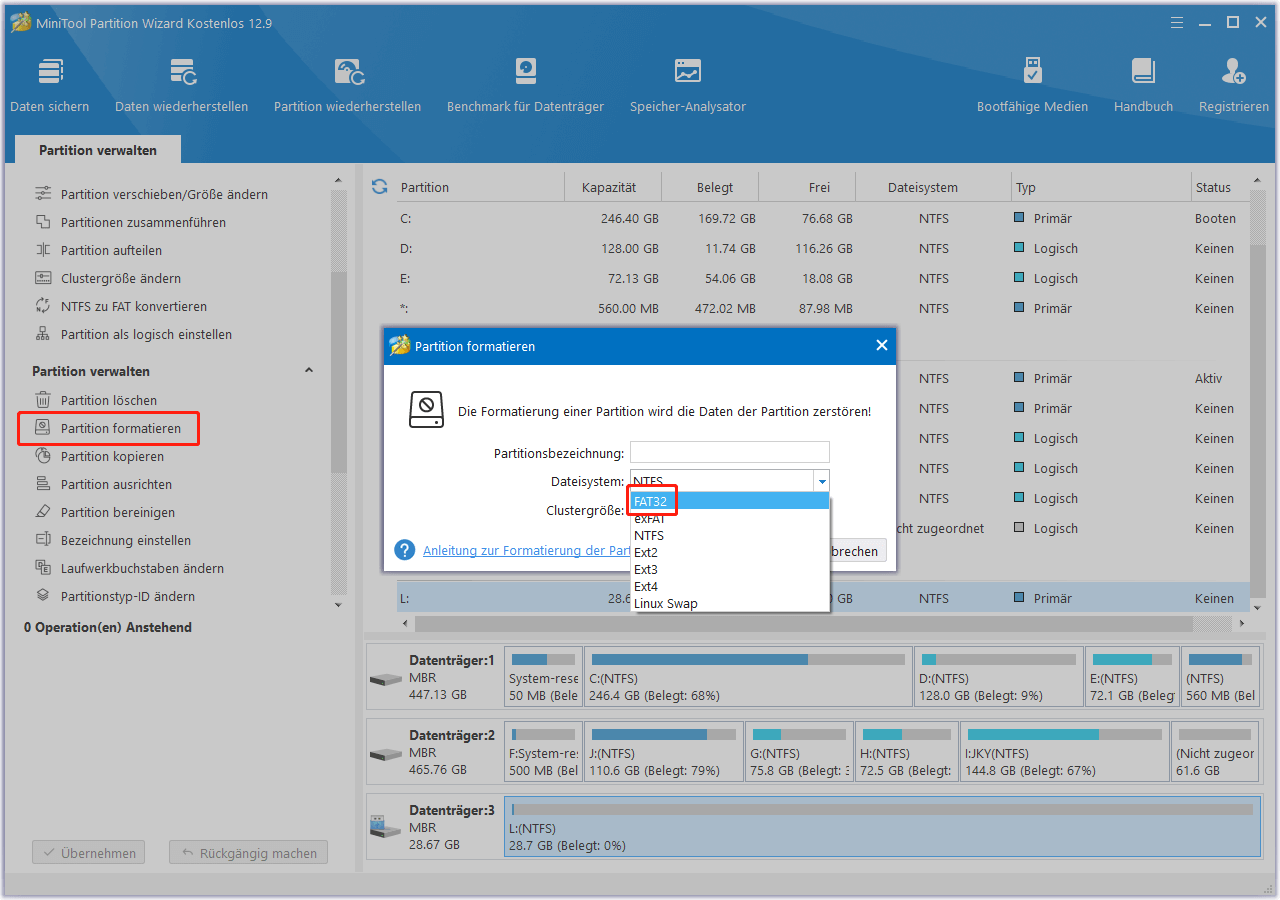Refresh the partition list
Screen dimensions: 1280x900
(379, 187)
